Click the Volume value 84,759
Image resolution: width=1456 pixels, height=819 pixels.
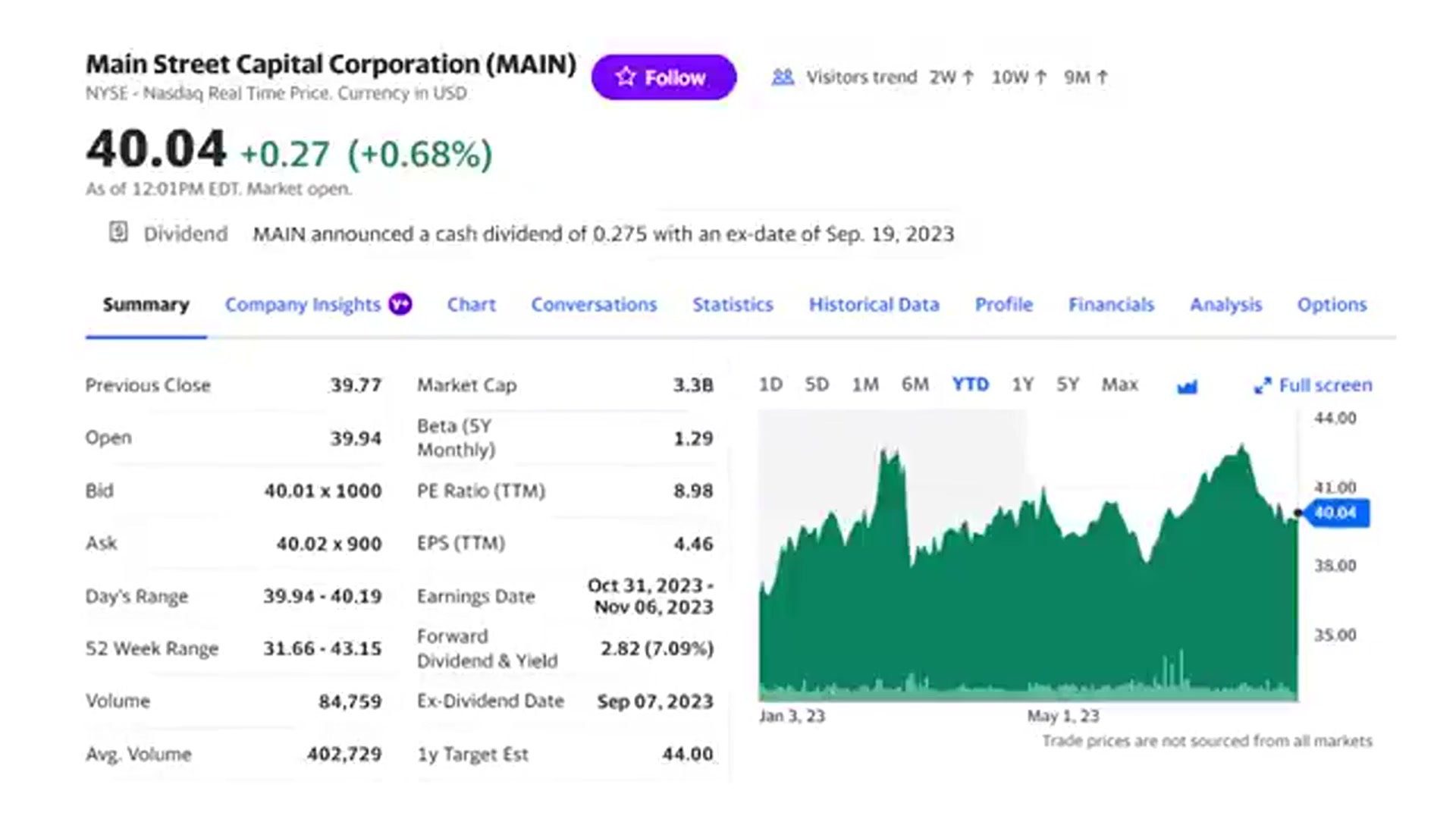350,701
